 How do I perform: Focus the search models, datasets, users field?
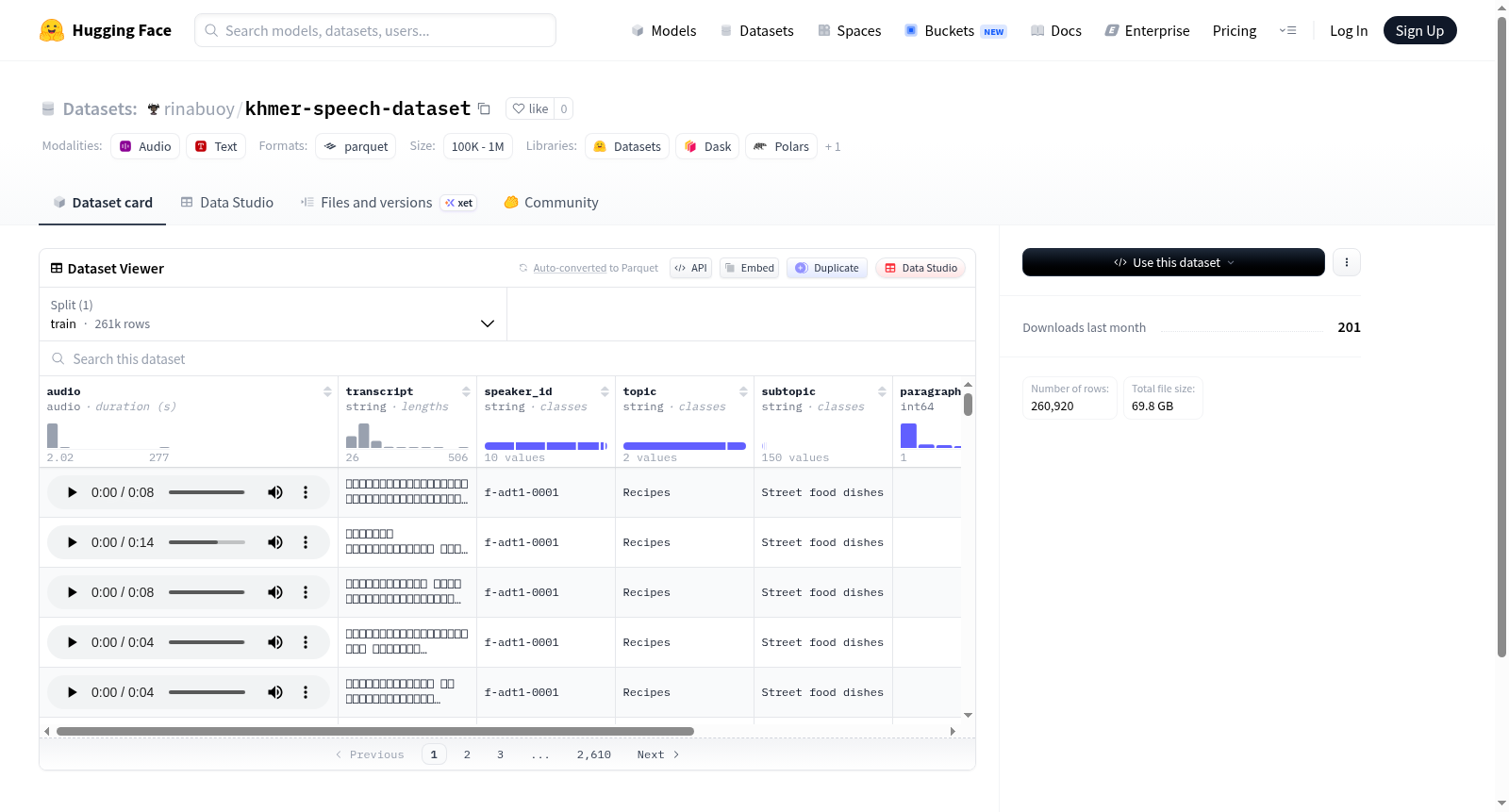tap(375, 30)
